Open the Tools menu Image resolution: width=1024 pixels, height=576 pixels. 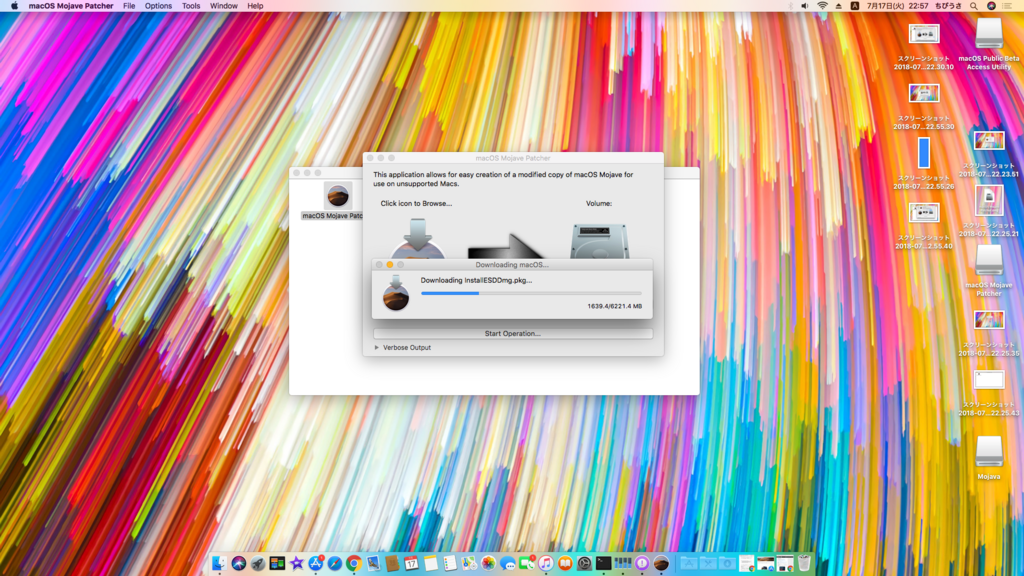tap(191, 6)
